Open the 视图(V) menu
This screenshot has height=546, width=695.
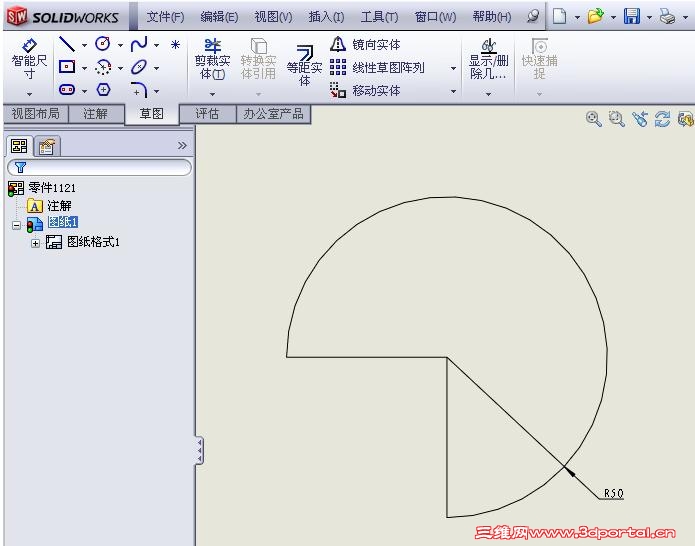[x=273, y=17]
